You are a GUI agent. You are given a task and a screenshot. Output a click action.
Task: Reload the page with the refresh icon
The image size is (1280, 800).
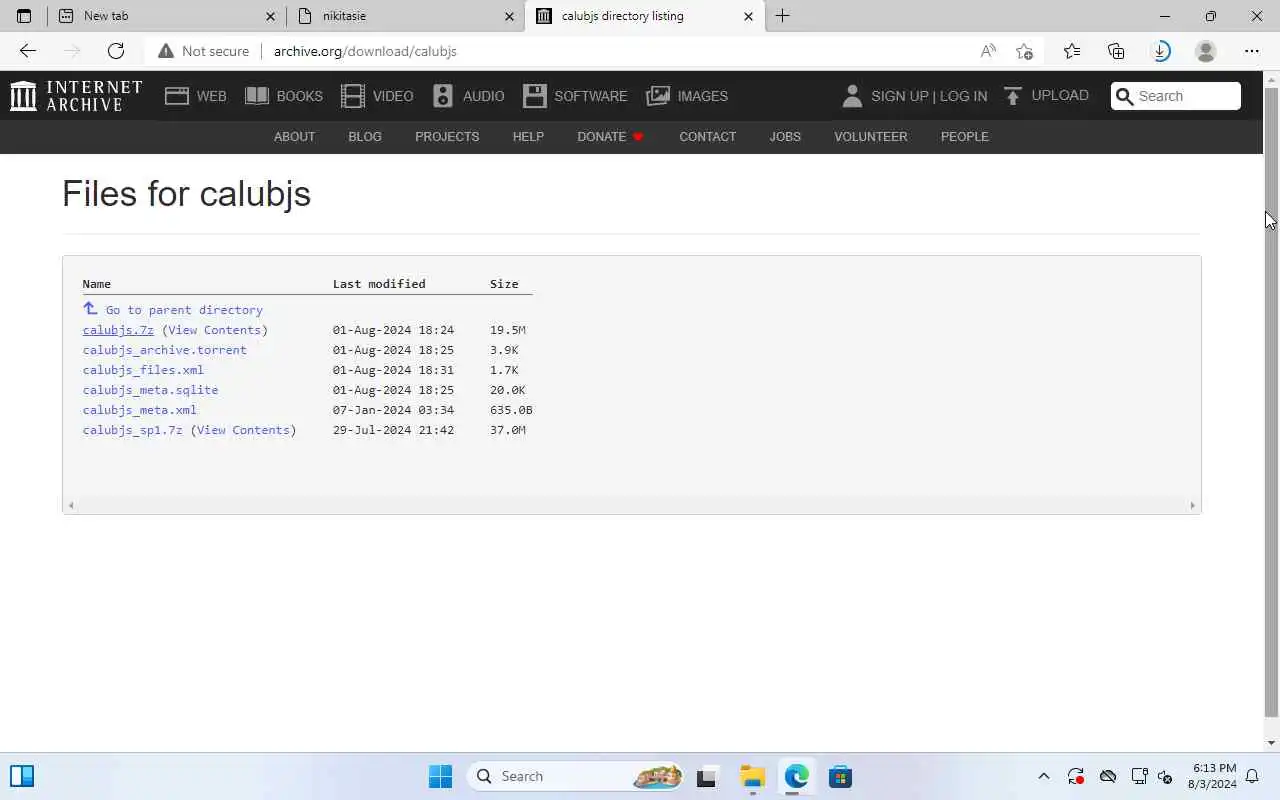(116, 51)
